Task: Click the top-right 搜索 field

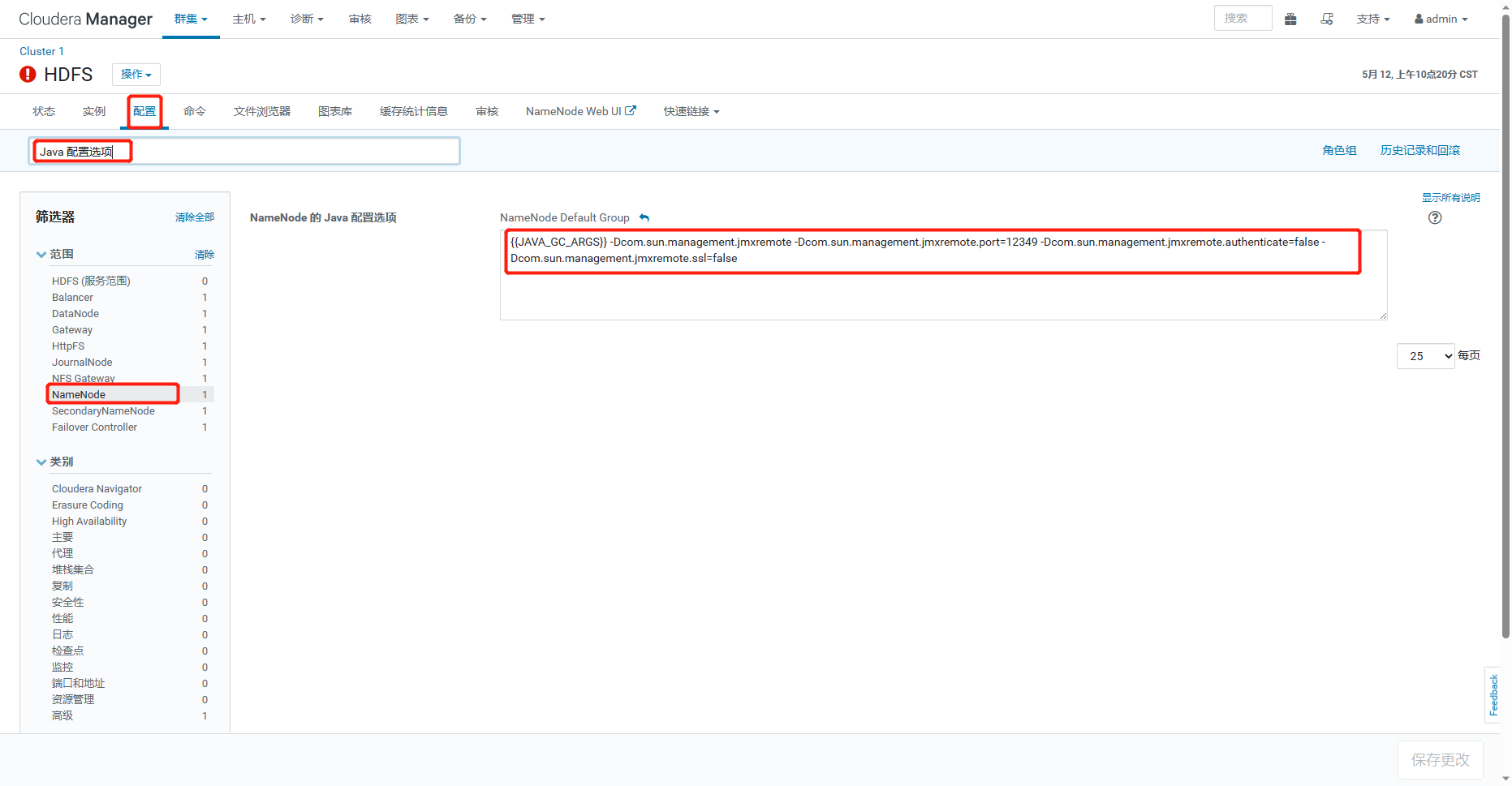Action: tap(1243, 18)
